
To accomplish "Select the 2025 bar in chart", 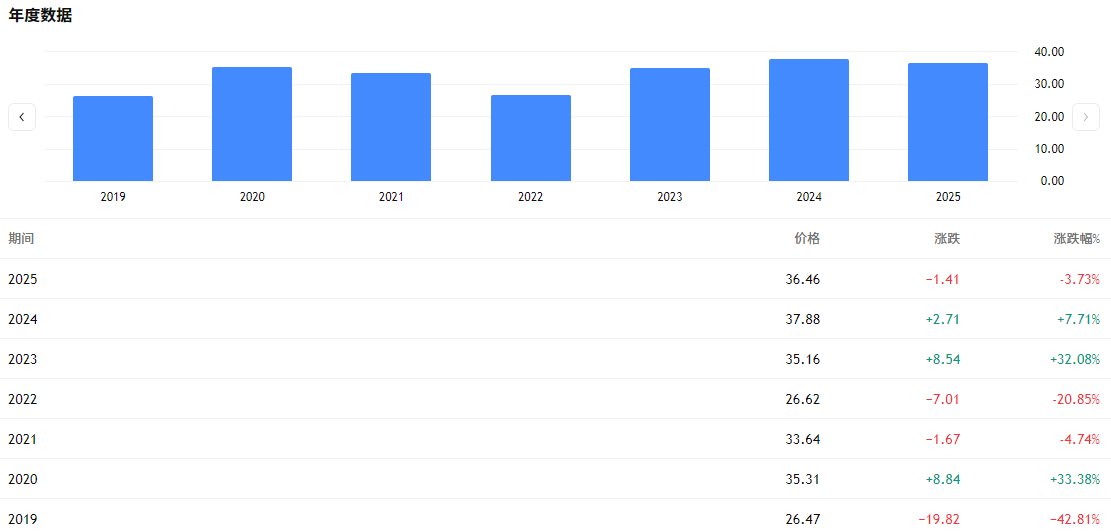I will pyautogui.click(x=948, y=122).
